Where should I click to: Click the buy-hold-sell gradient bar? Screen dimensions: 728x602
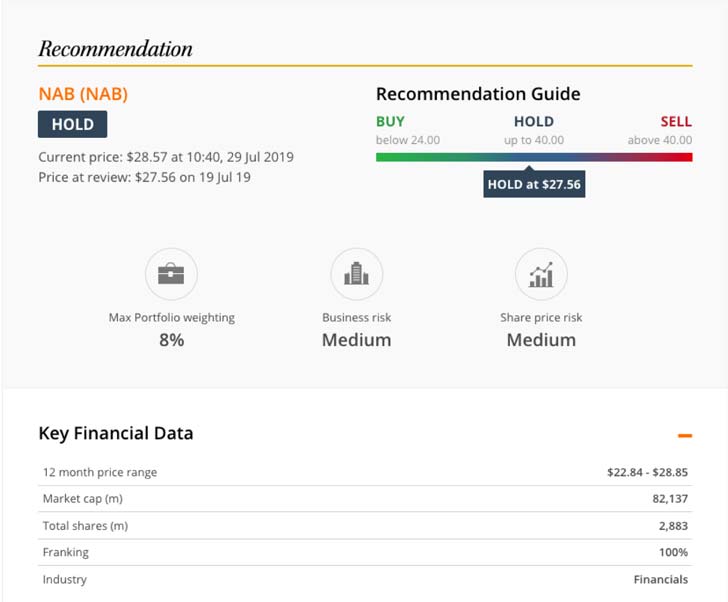(x=534, y=157)
